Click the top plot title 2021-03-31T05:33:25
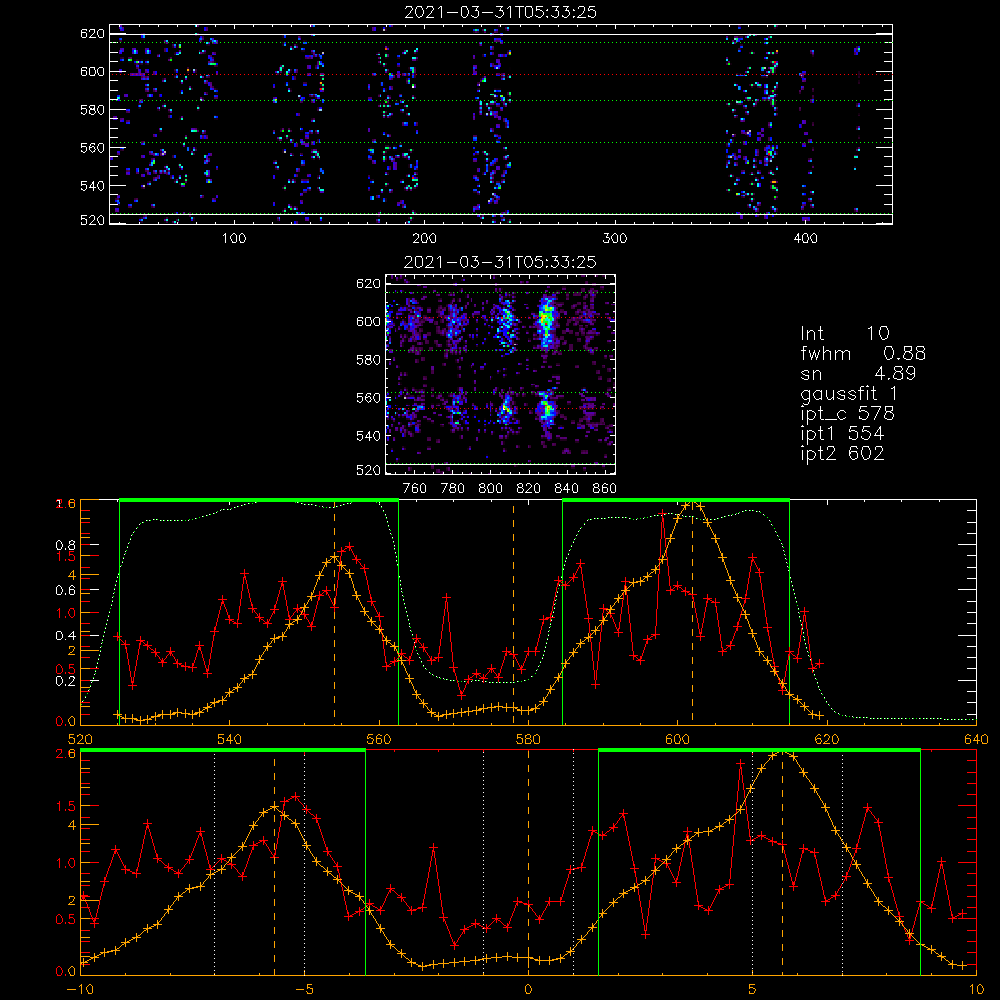The image size is (1000, 1000). coord(500,12)
